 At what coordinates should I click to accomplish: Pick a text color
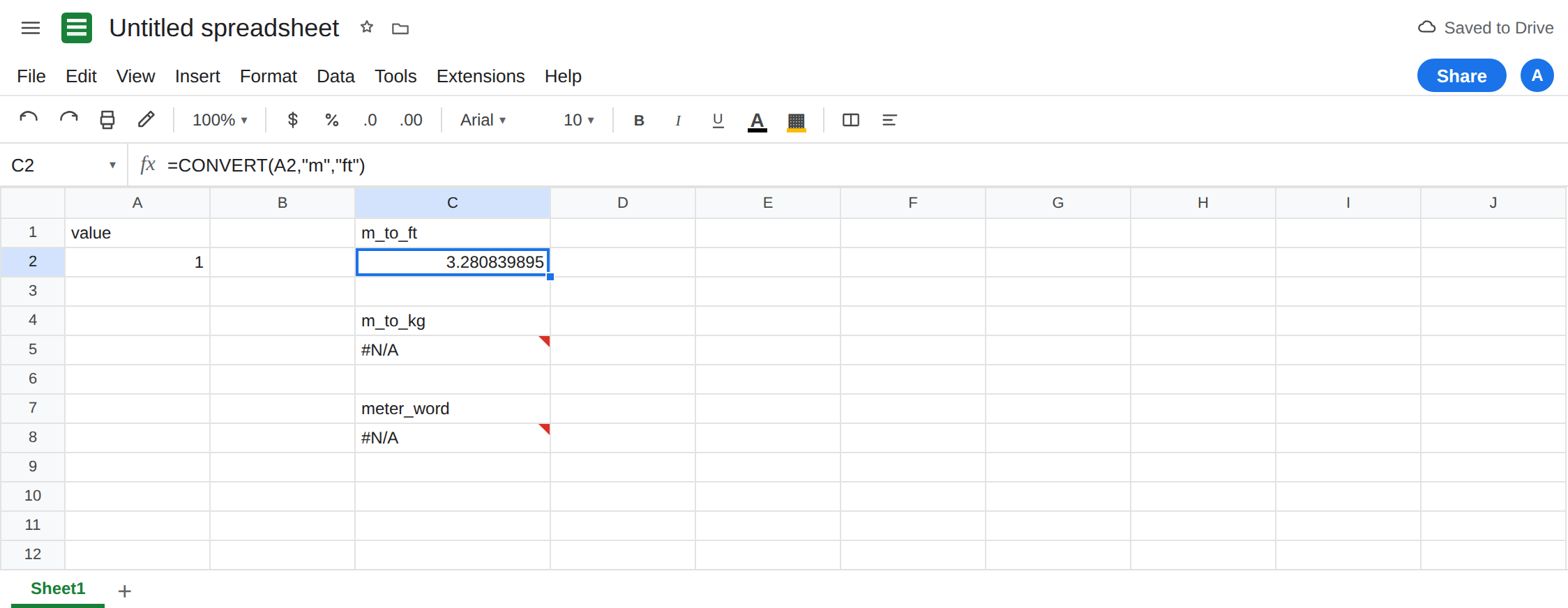[x=757, y=121]
